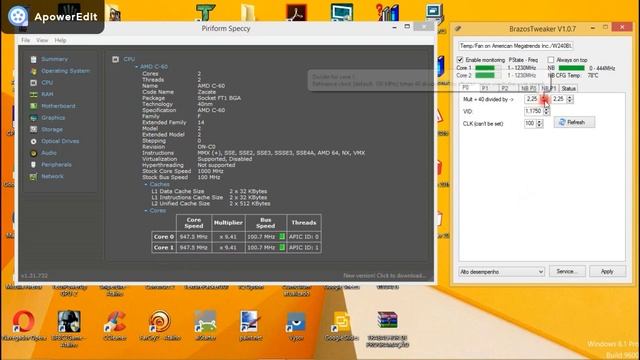
Task: Open Android robot desktop shortcut
Action: click(205, 321)
